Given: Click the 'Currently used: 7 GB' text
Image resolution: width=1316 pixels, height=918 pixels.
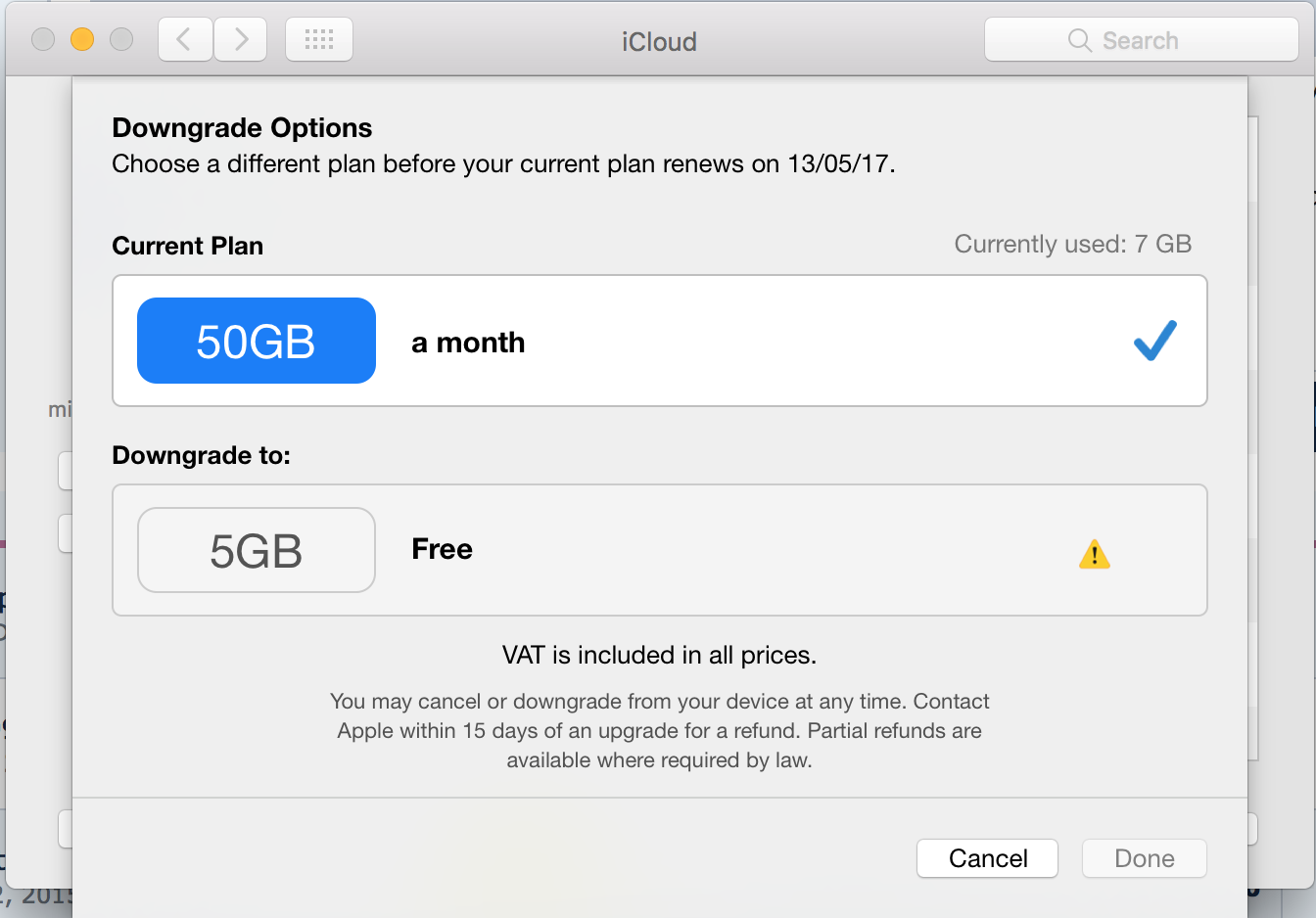Looking at the screenshot, I should 1073,244.
